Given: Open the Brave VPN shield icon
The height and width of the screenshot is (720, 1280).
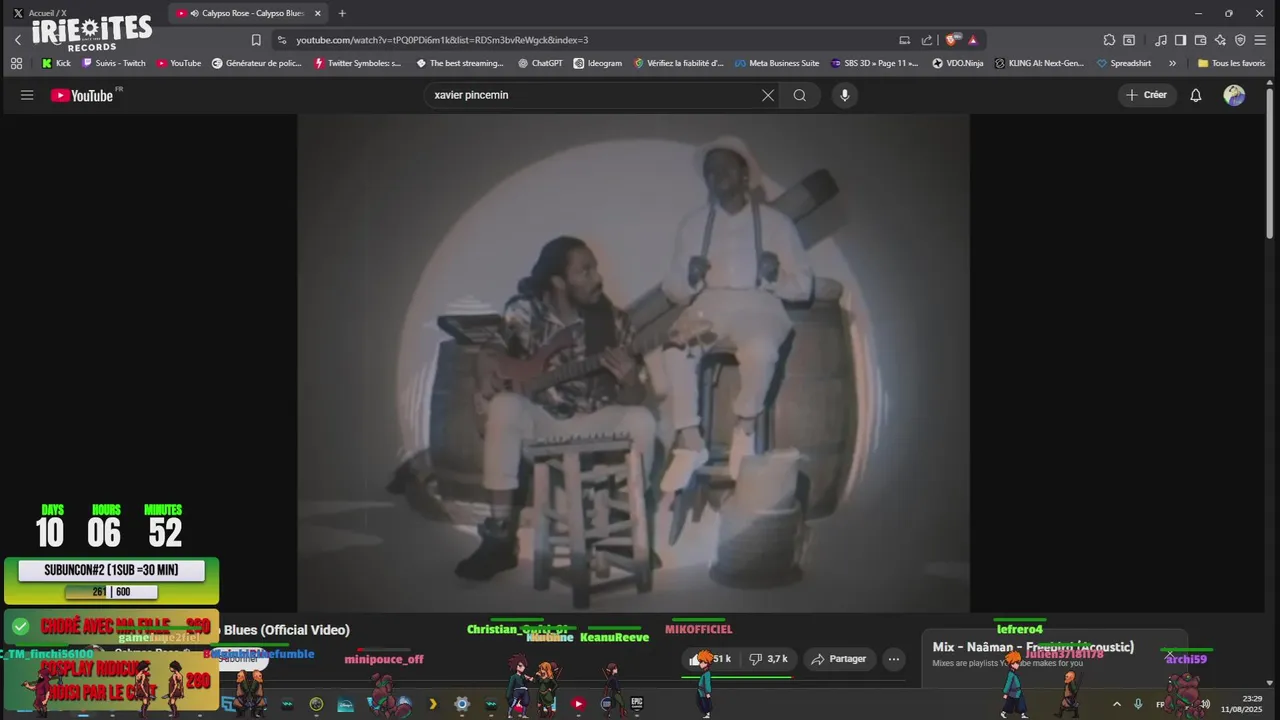Looking at the screenshot, I should tap(1240, 40).
